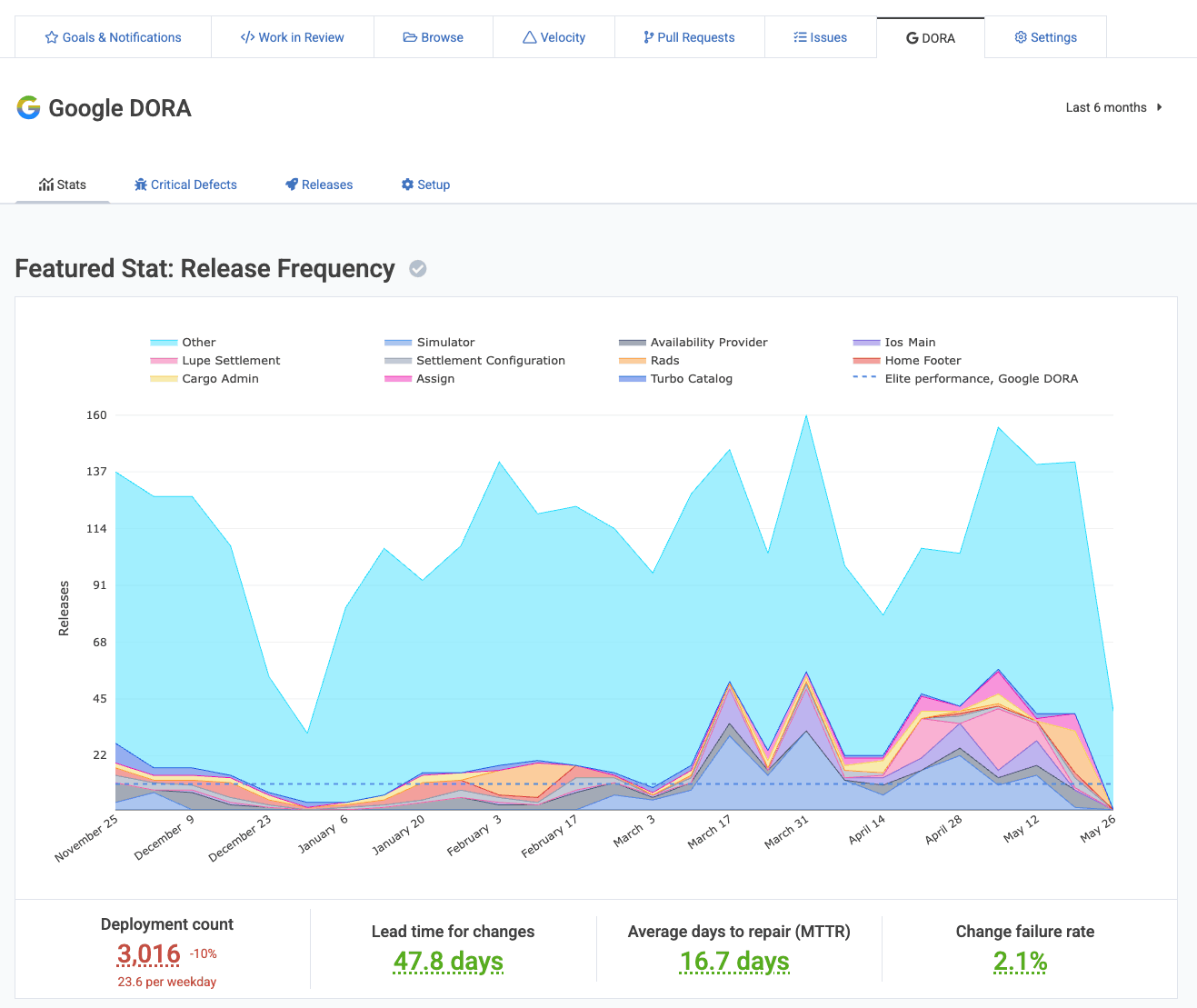Open Critical Defects bug tab
The image size is (1197, 1008).
(185, 185)
